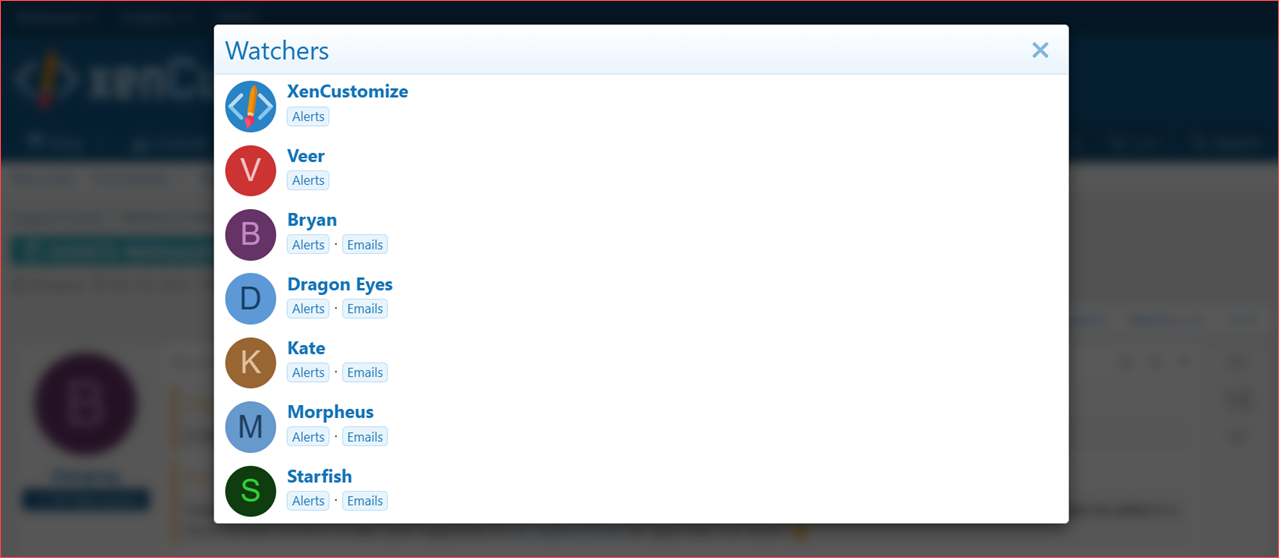Viewport: 1279px width, 558px height.
Task: Click the Alerts tag under Veer
Action: [308, 181]
